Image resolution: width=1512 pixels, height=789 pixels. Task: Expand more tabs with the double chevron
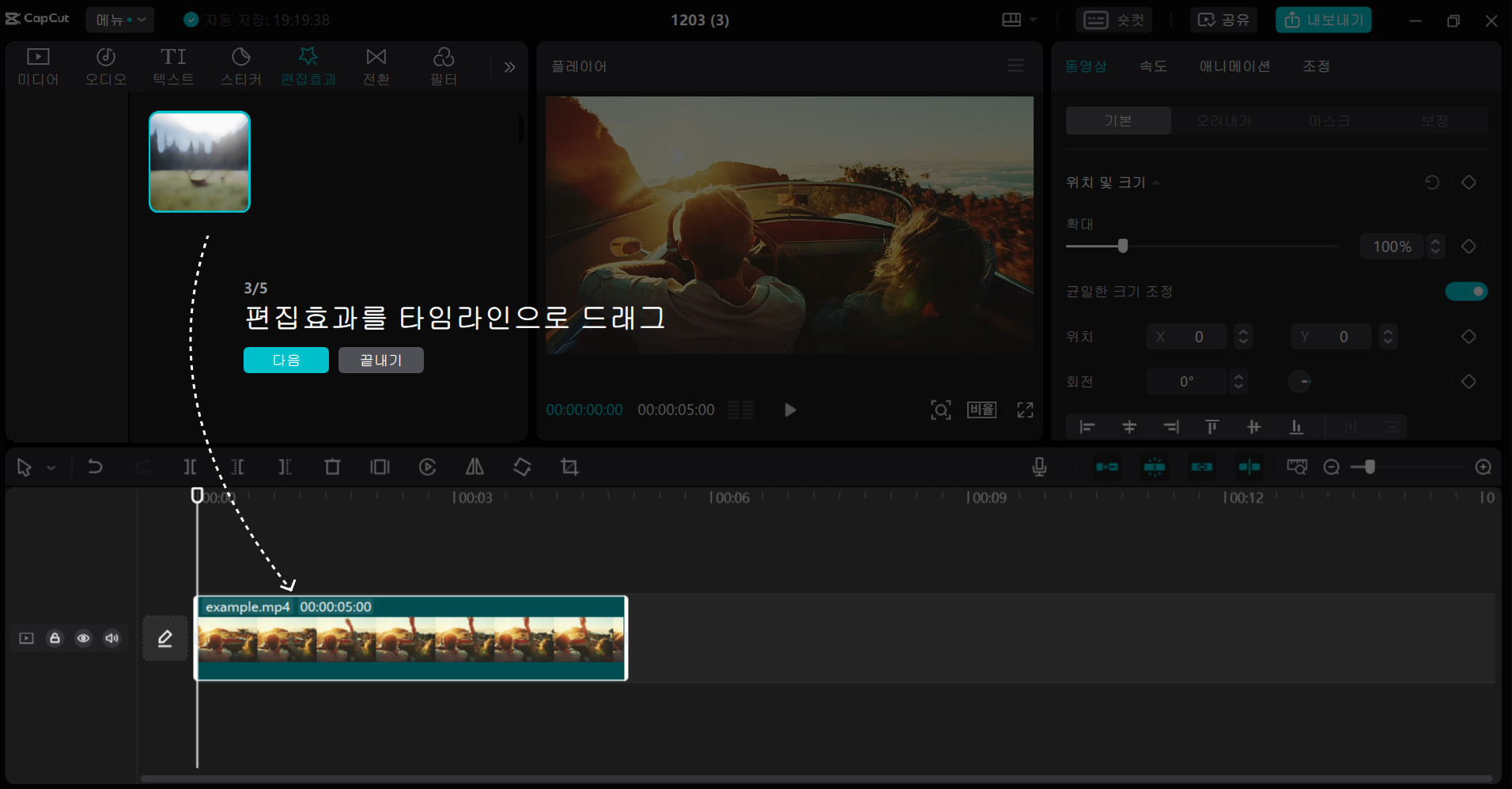509,67
